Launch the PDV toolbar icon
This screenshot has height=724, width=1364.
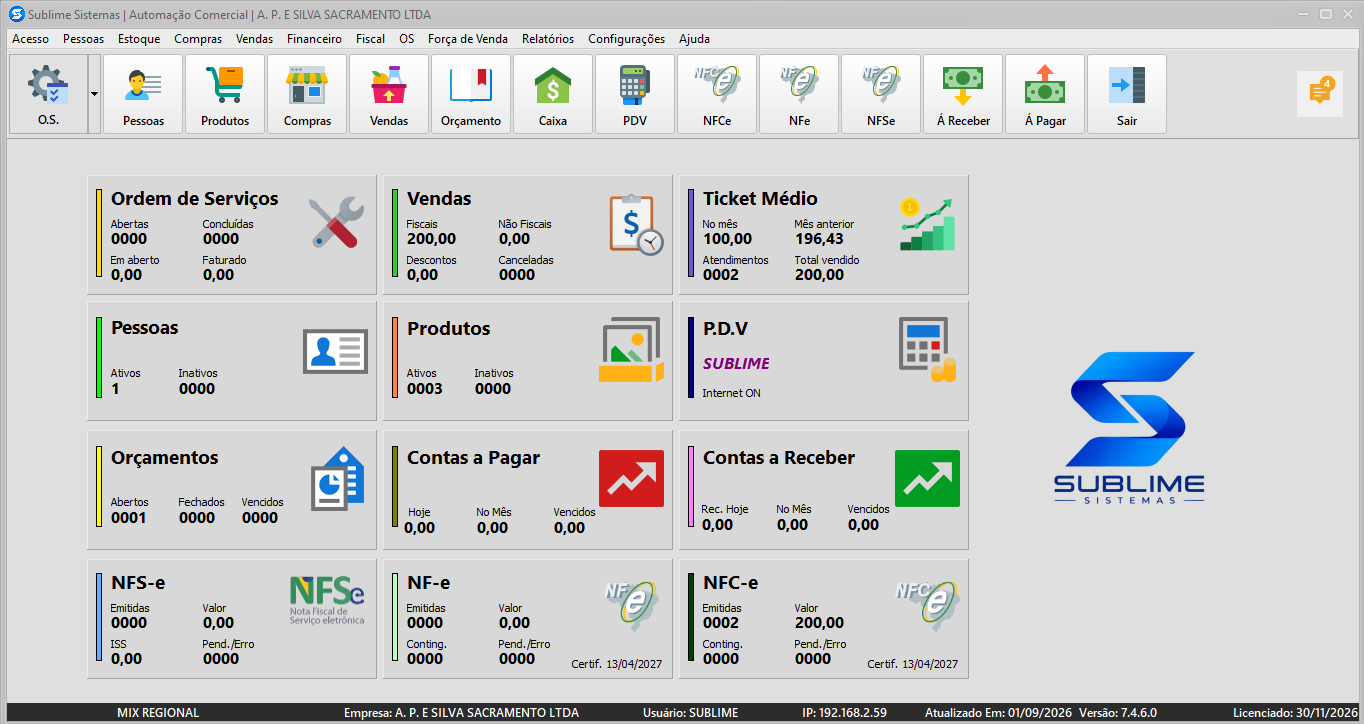635,94
